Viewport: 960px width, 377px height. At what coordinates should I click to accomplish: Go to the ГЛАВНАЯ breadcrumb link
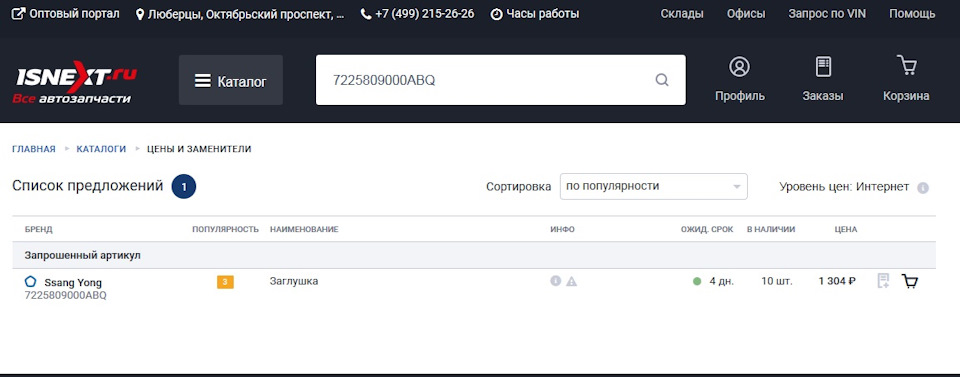34,149
